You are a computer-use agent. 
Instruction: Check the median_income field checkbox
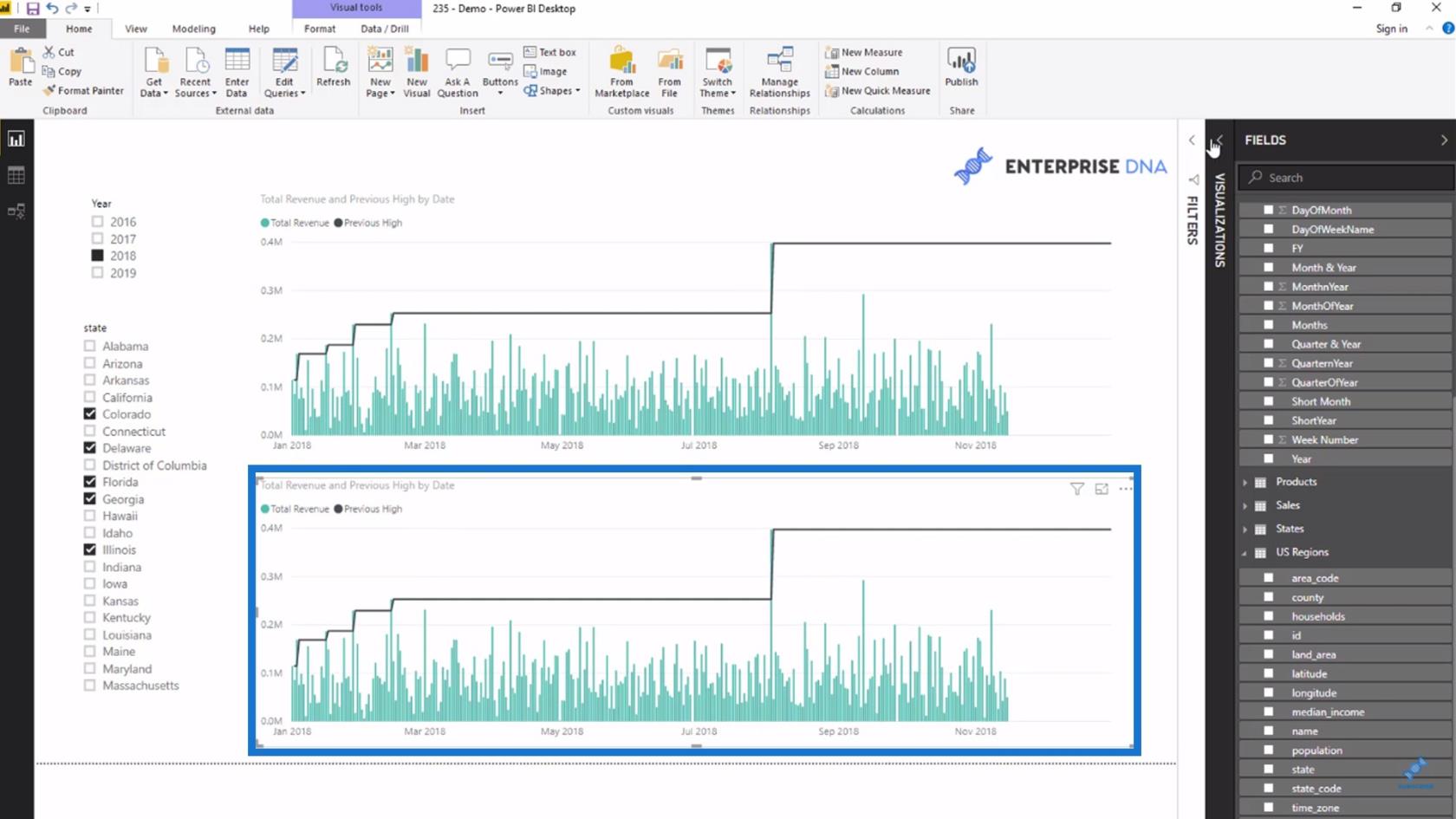[1269, 712]
